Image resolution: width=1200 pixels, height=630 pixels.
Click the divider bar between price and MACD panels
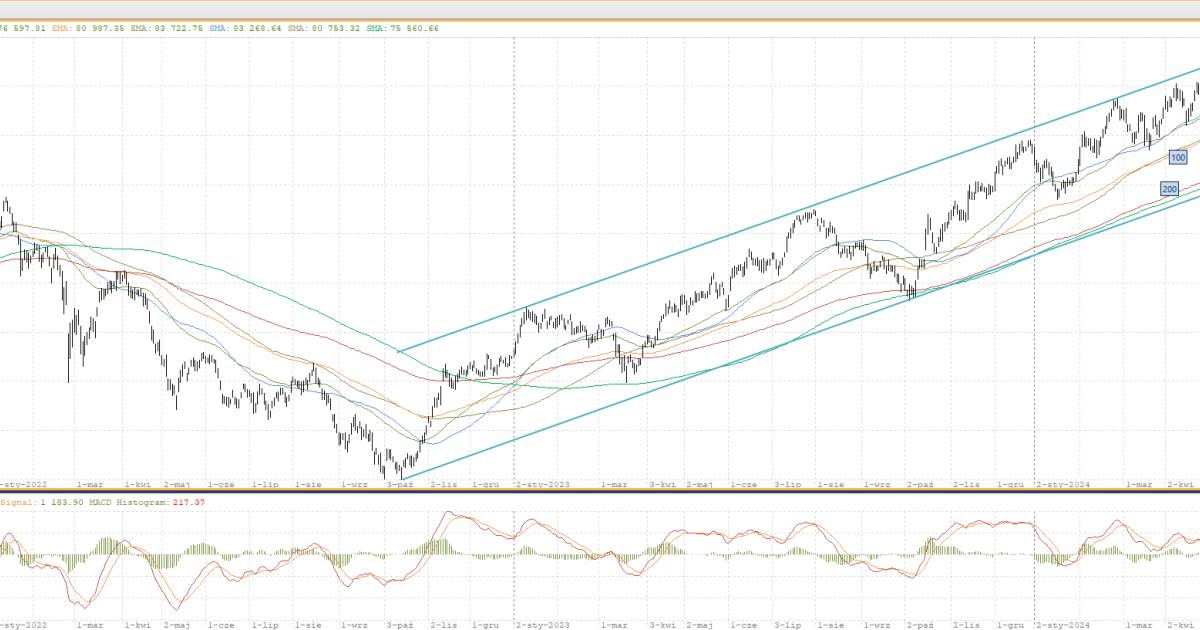[600, 492]
